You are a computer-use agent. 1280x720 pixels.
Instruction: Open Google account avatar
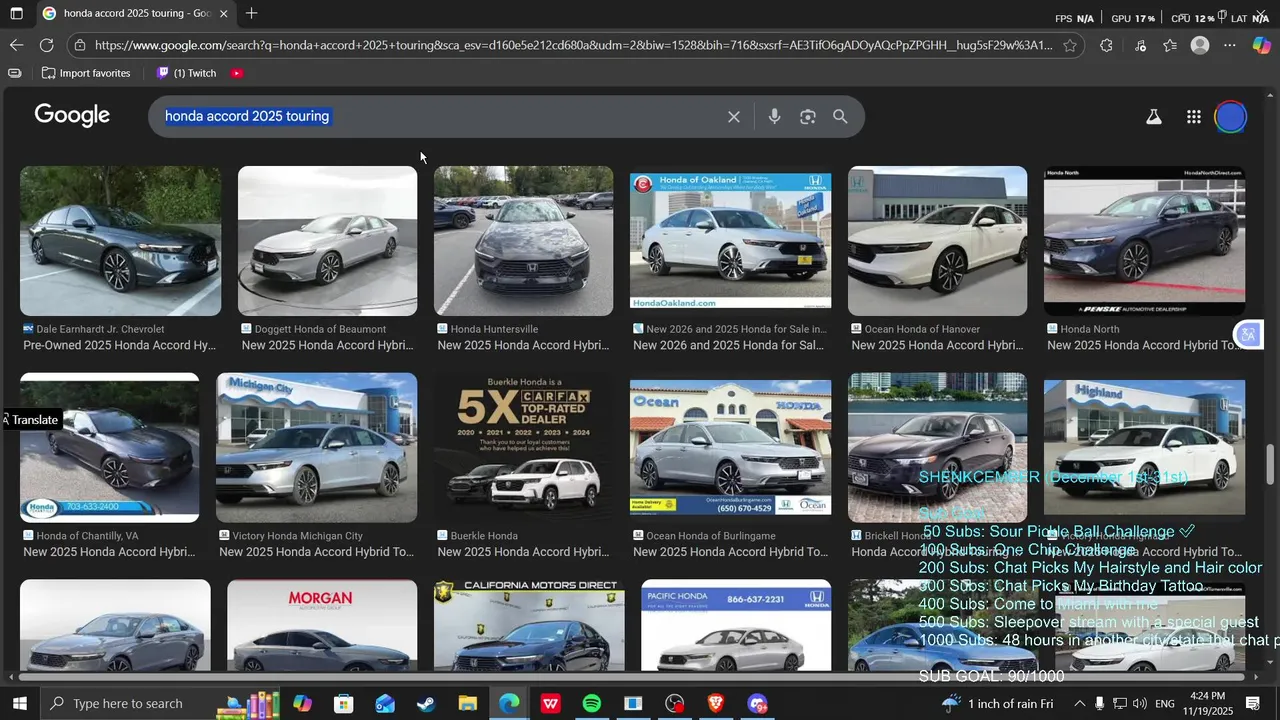[x=1231, y=117]
